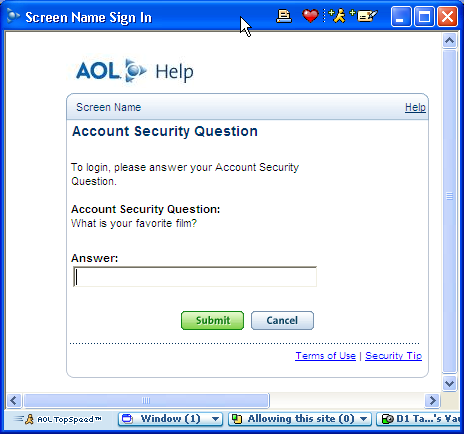Click the vertical scrollbar down arrow
This screenshot has width=464, height=434.
(449, 383)
